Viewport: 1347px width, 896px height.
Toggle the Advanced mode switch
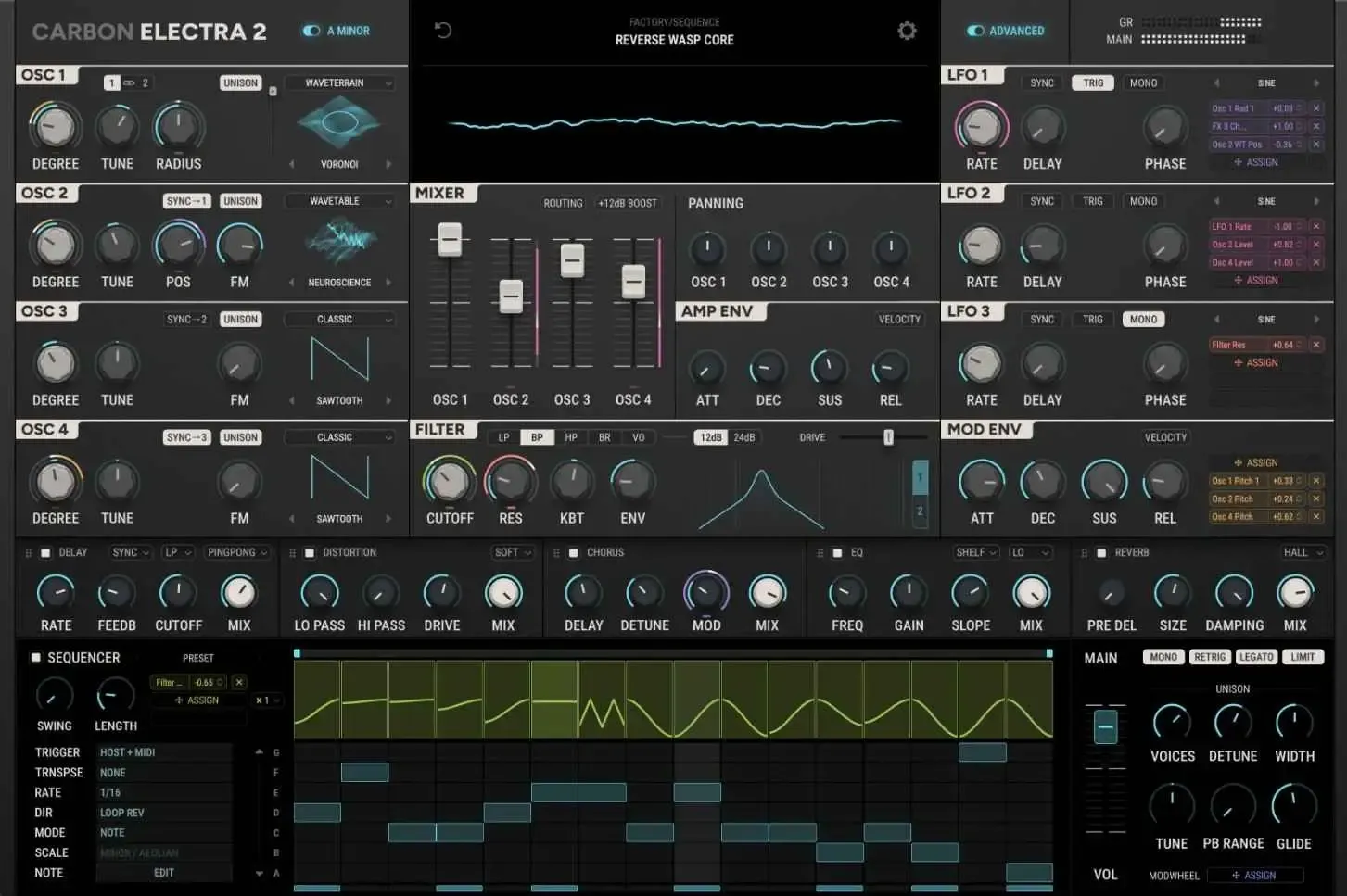tap(975, 31)
